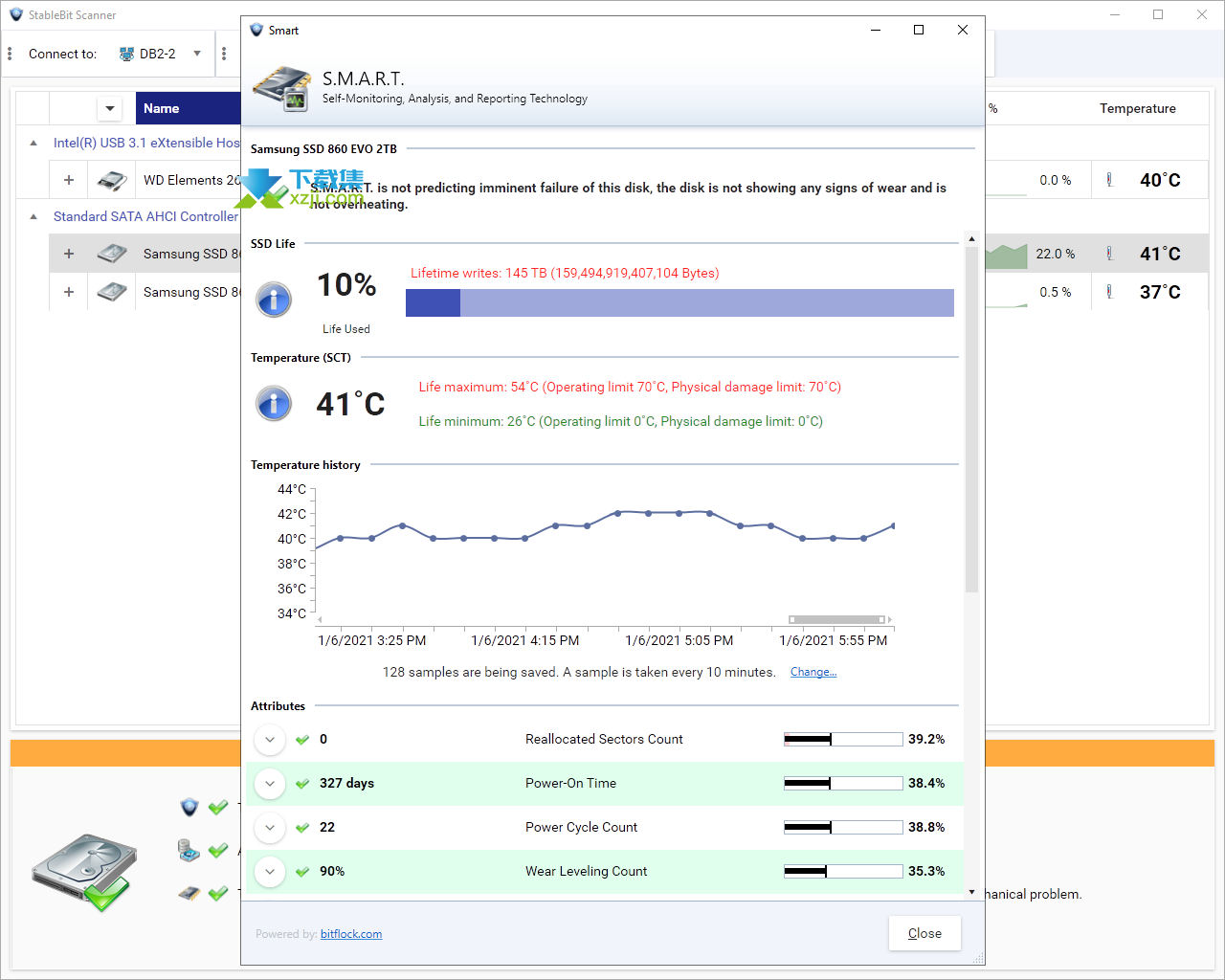The width and height of the screenshot is (1225, 980).
Task: Expand the Power-On Time attribute details
Action: point(270,784)
